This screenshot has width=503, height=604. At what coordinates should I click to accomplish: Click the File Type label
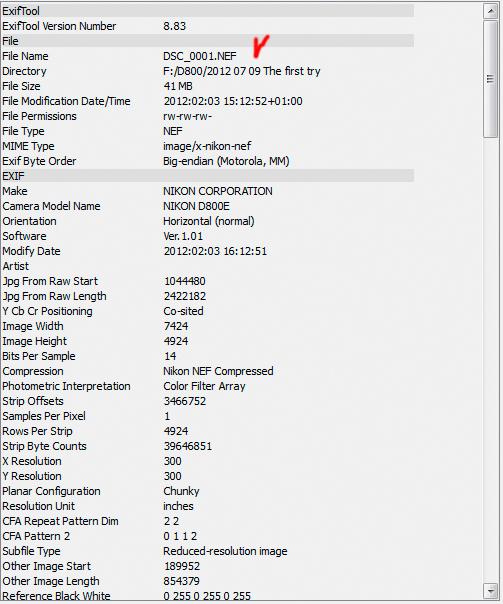pyautogui.click(x=23, y=131)
